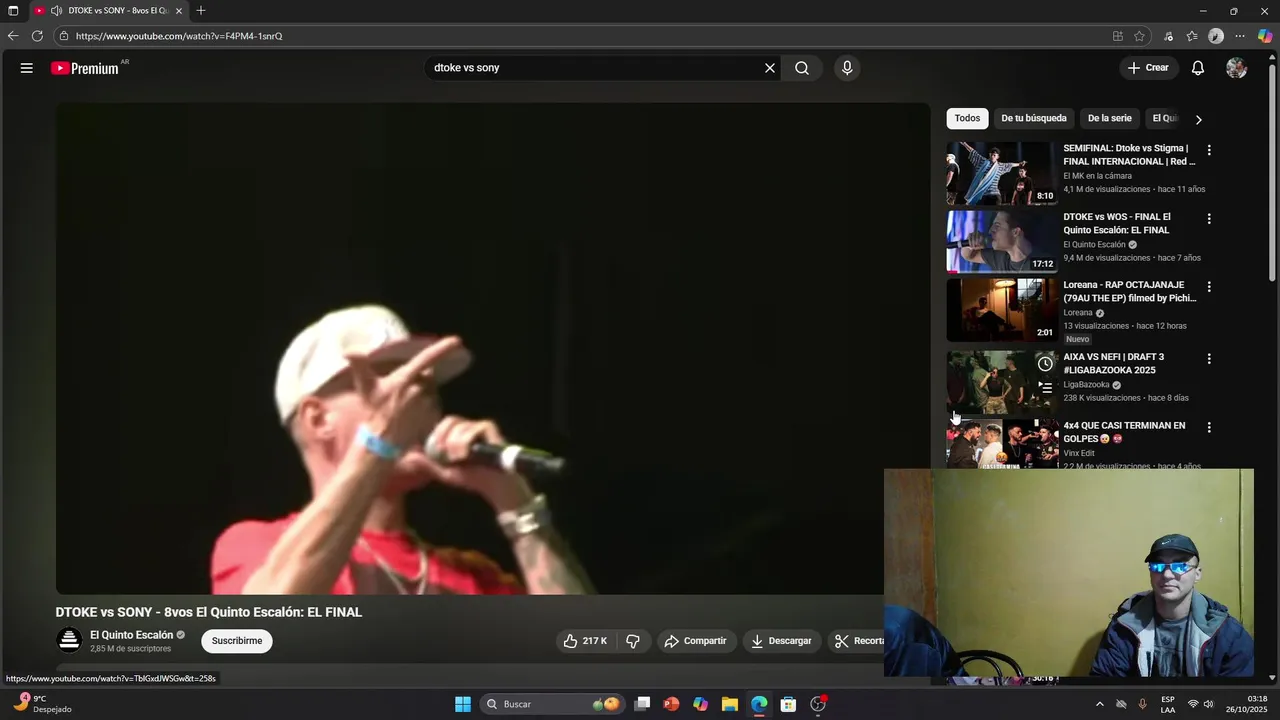
Task: Start voice search with the microphone icon
Action: pyautogui.click(x=847, y=68)
